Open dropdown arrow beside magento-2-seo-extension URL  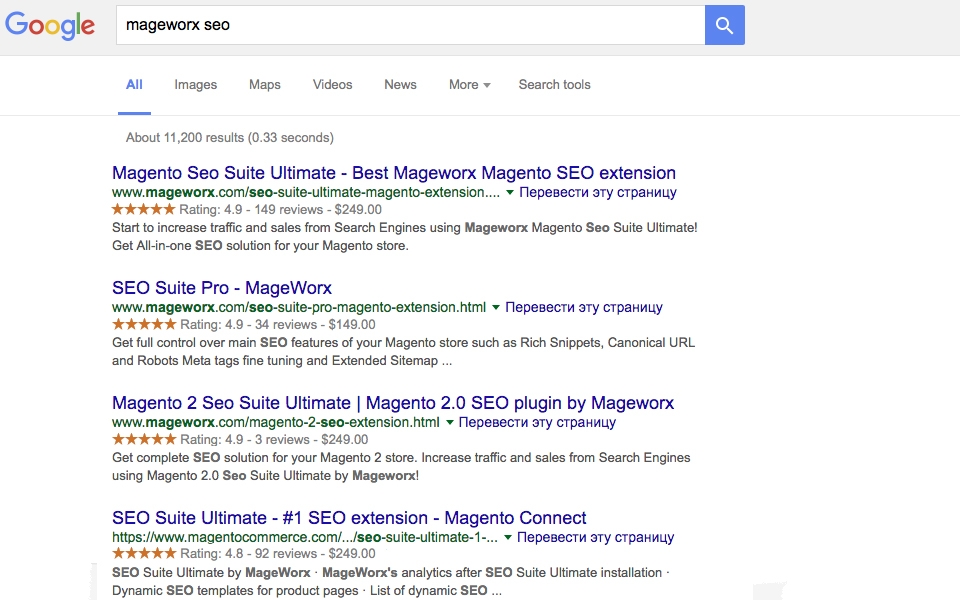click(449, 423)
